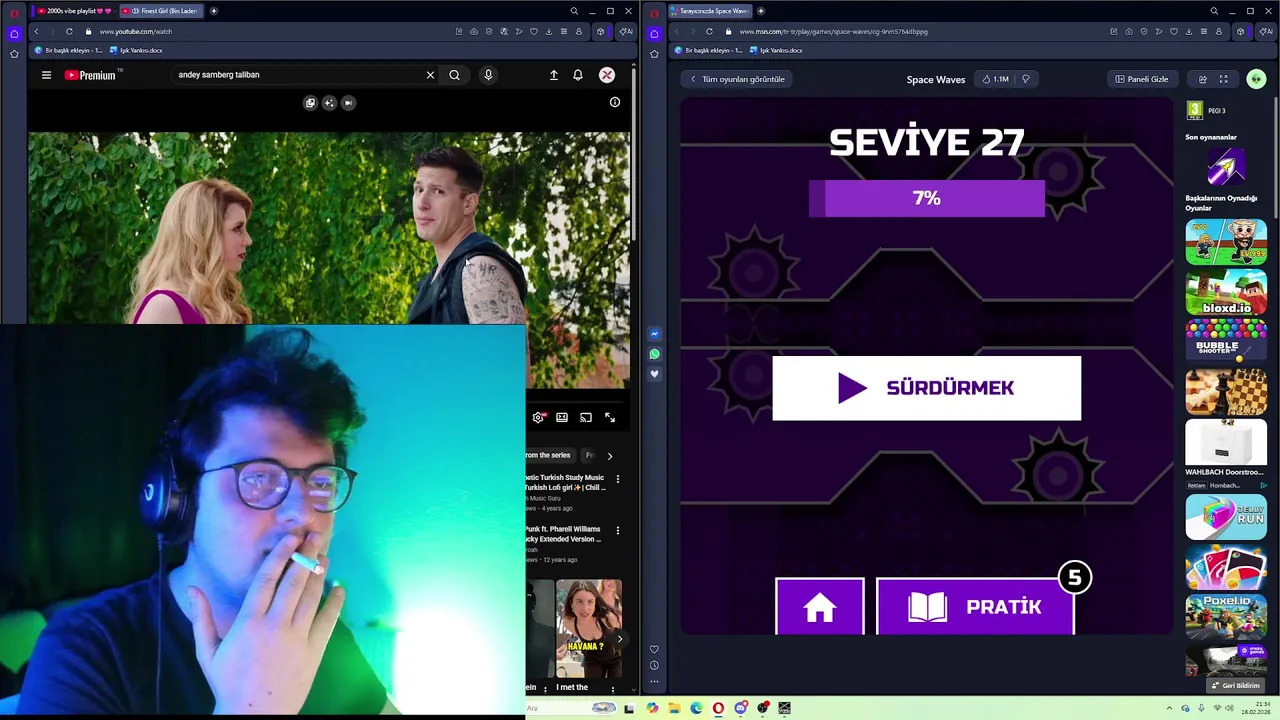Open YouTube upload/create icon

[553, 75]
